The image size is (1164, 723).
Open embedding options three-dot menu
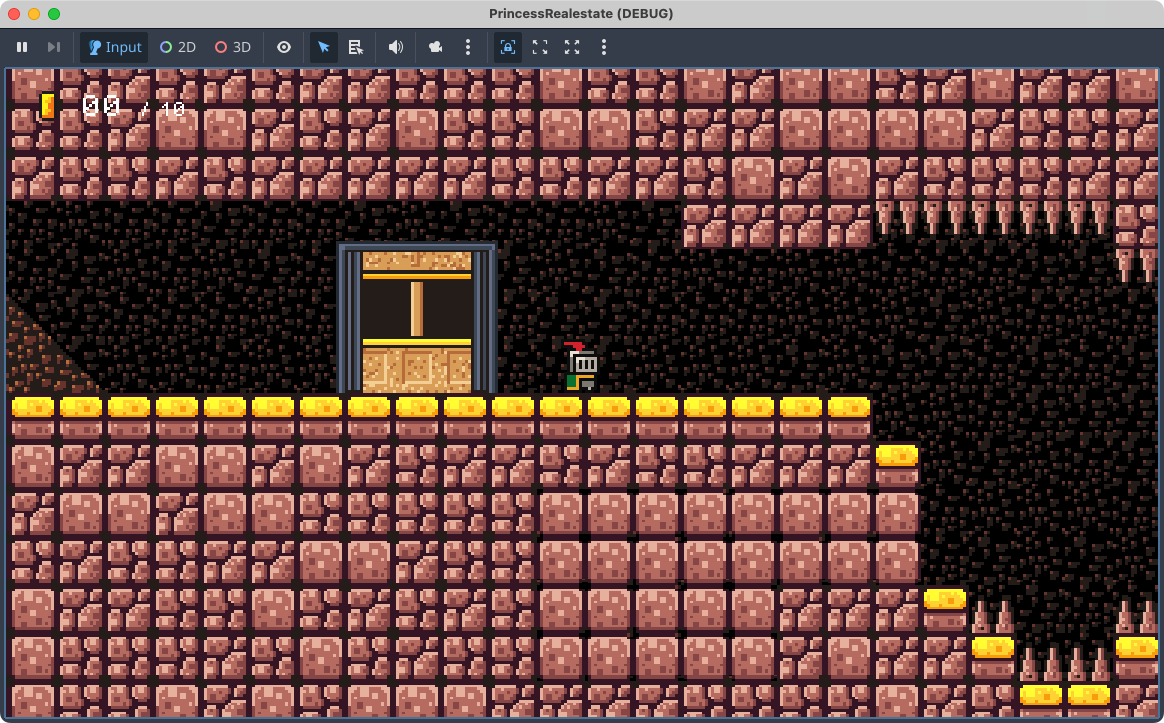pyautogui.click(x=604, y=47)
